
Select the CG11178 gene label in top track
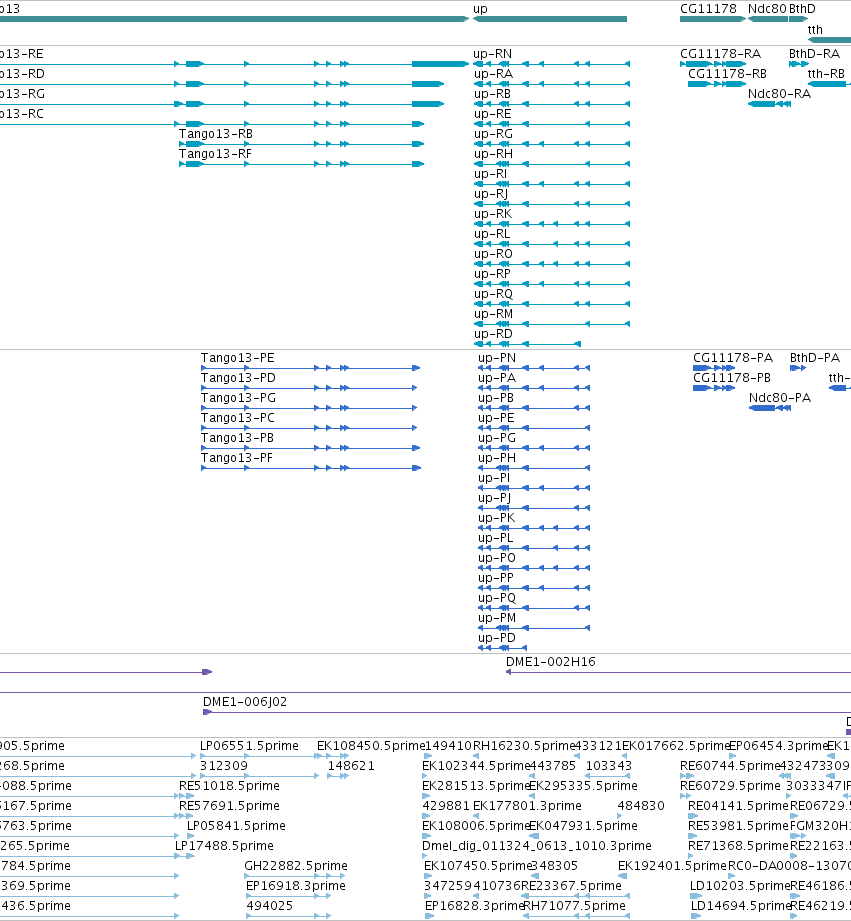(x=708, y=9)
